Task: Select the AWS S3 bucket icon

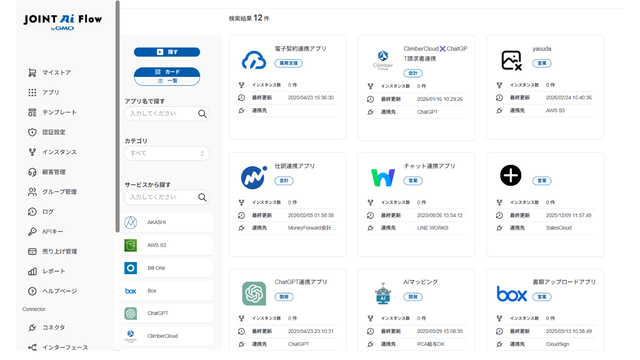Action: [131, 245]
